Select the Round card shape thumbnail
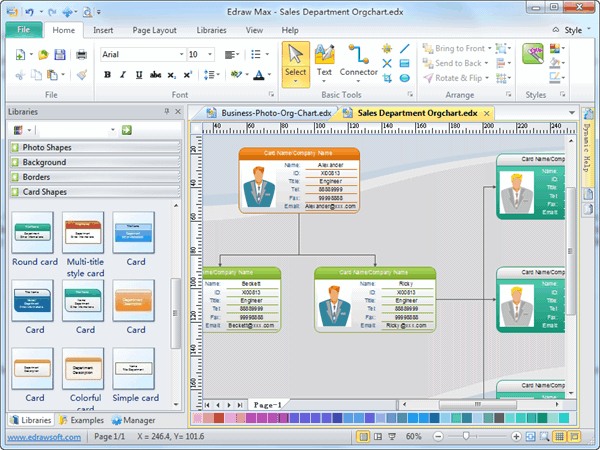 coord(33,233)
